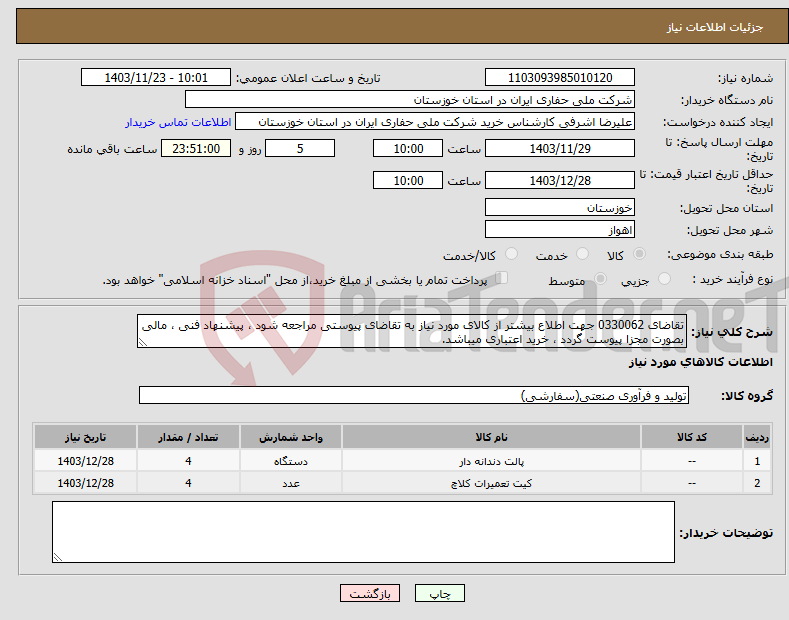Click the گروه کالا field
The width and height of the screenshot is (789, 620).
414,396
